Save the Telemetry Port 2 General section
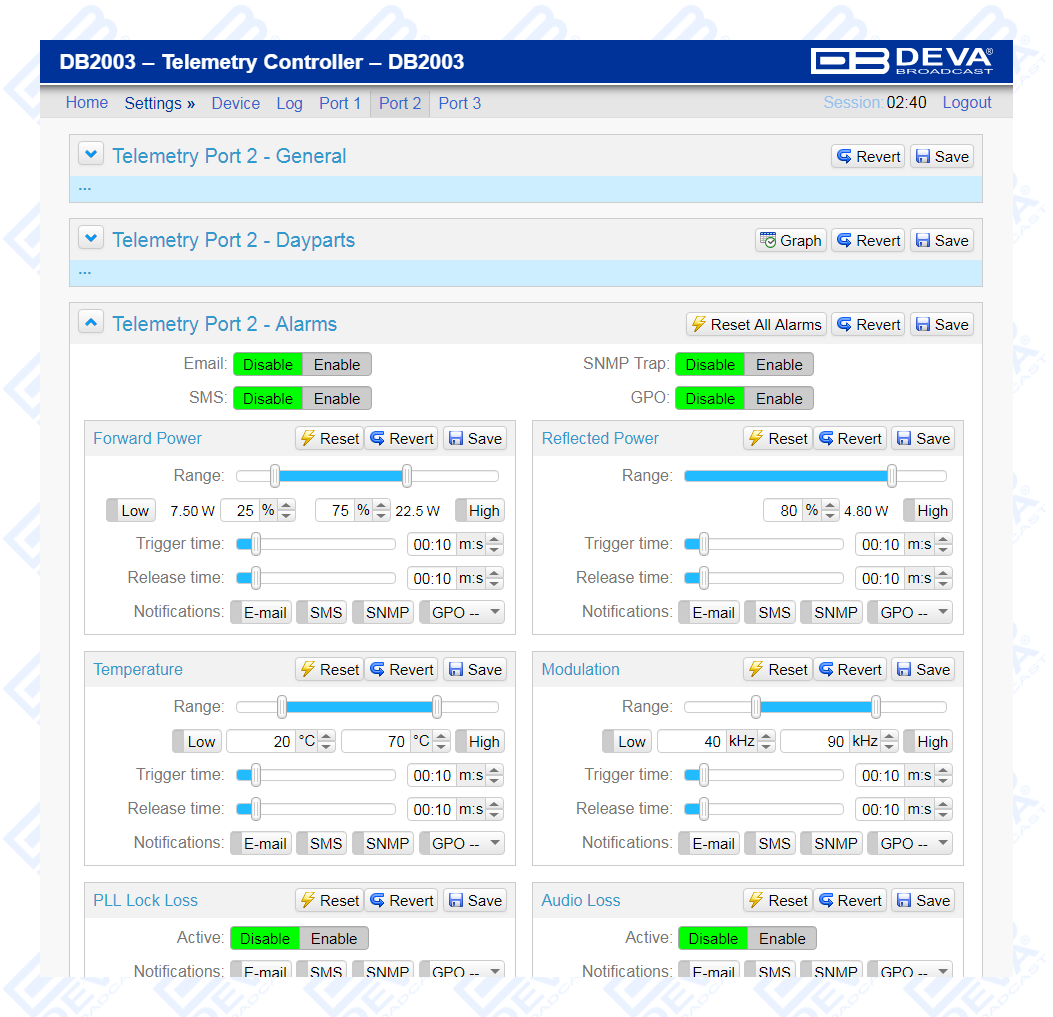The width and height of the screenshot is (1053, 1017). (941, 156)
